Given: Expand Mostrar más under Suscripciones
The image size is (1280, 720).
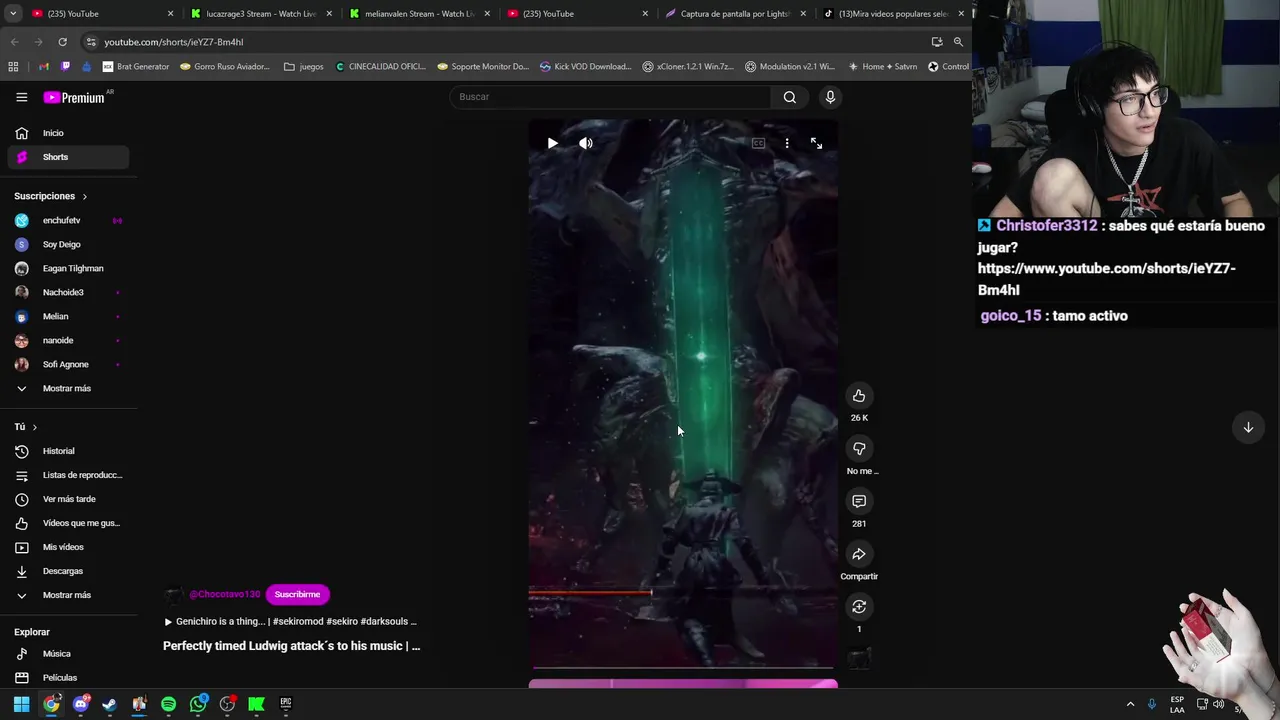Looking at the screenshot, I should tap(68, 388).
